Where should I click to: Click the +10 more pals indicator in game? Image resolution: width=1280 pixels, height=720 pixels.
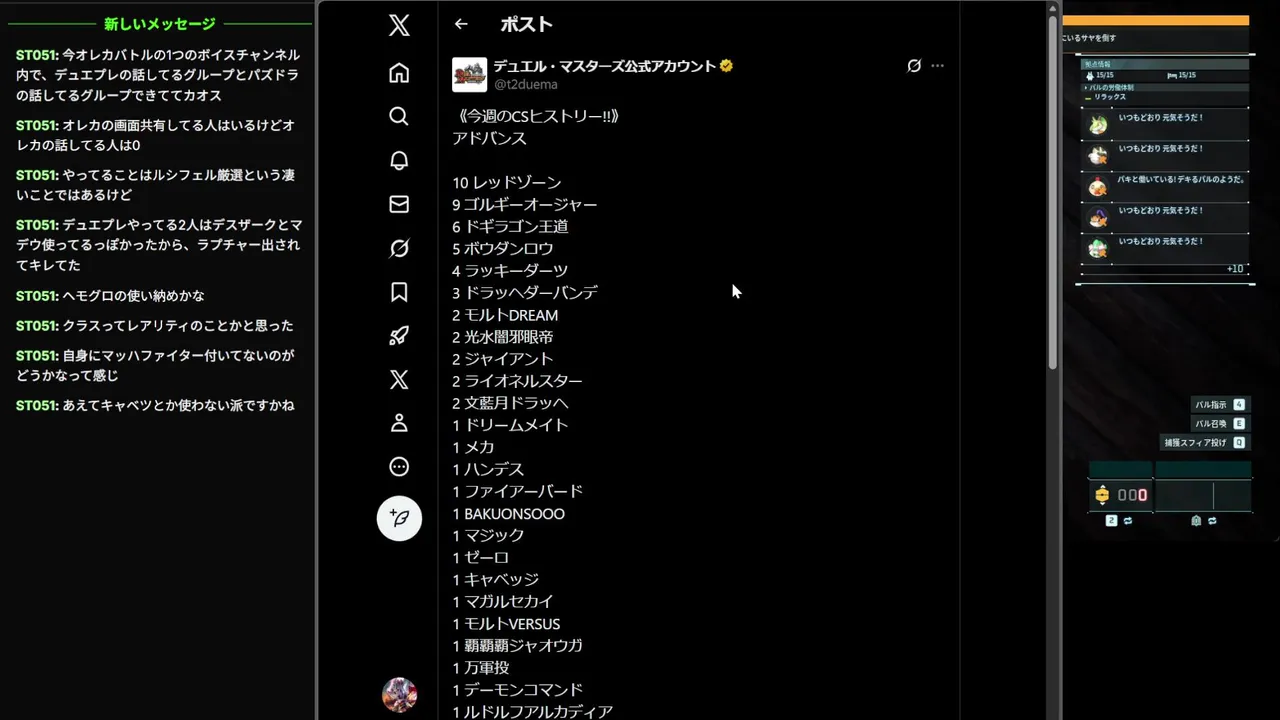1235,269
